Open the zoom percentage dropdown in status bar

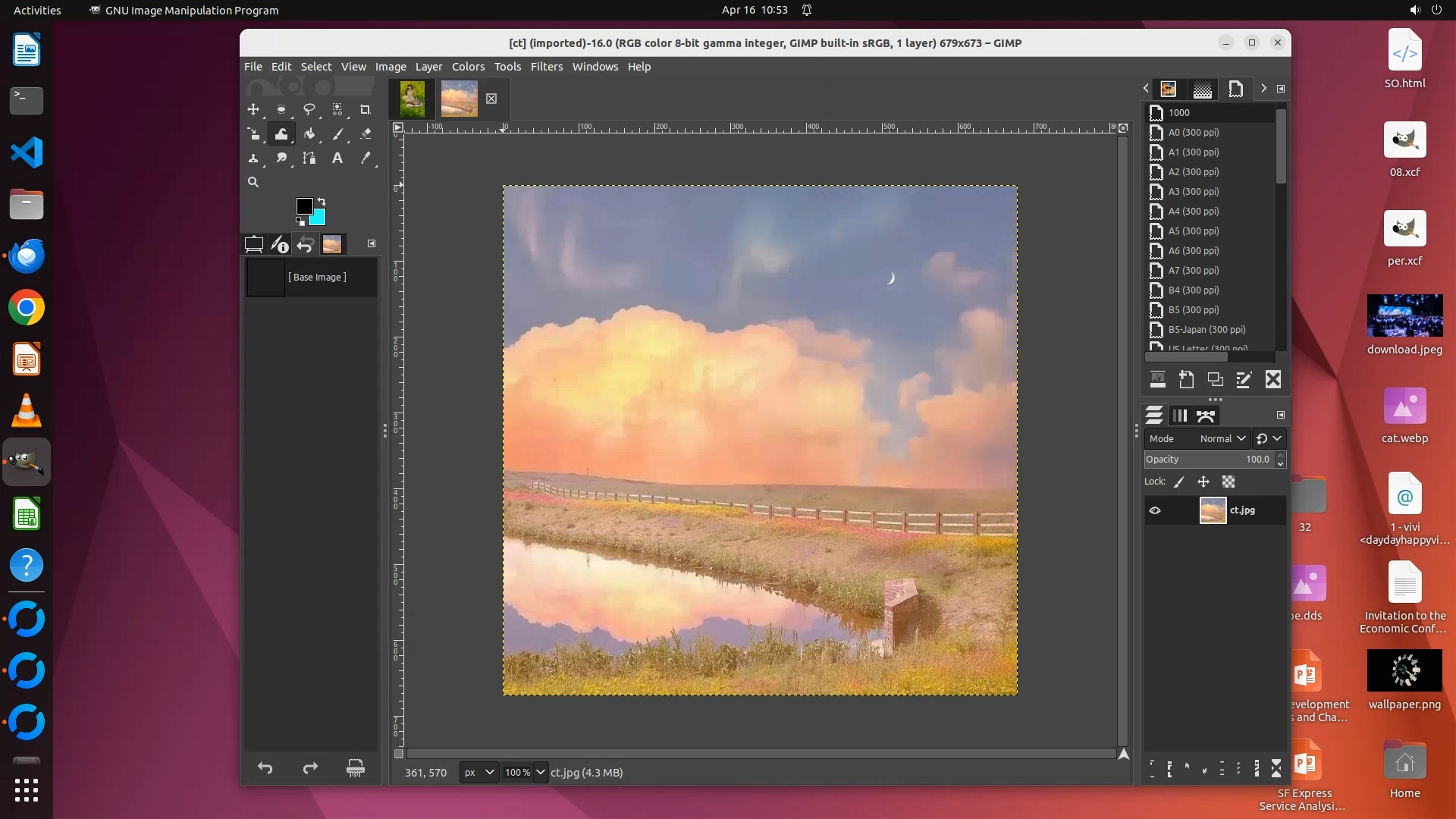pyautogui.click(x=540, y=773)
